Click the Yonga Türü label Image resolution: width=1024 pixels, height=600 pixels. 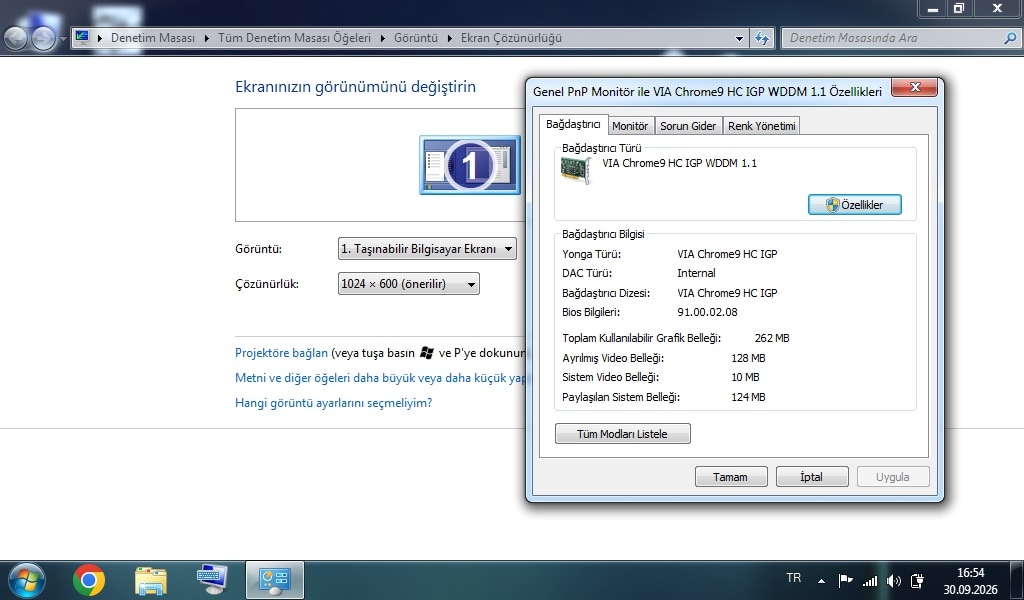coord(592,254)
